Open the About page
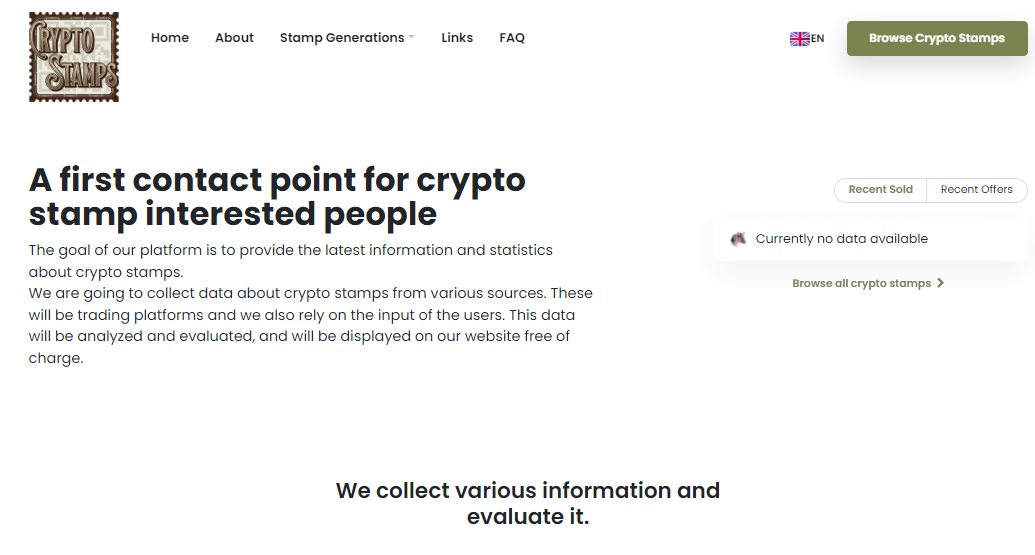This screenshot has width=1035, height=555. coord(234,38)
